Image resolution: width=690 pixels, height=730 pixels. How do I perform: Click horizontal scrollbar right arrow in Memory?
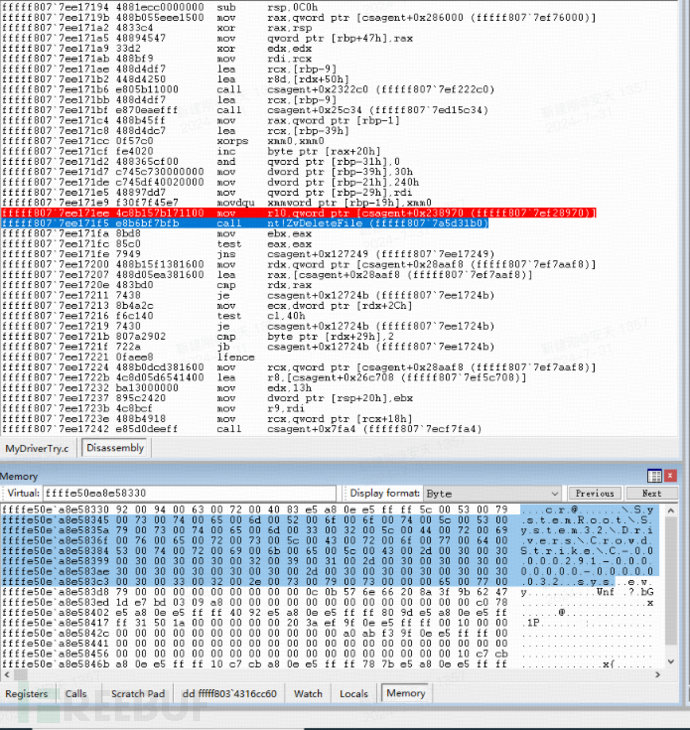[x=657, y=674]
